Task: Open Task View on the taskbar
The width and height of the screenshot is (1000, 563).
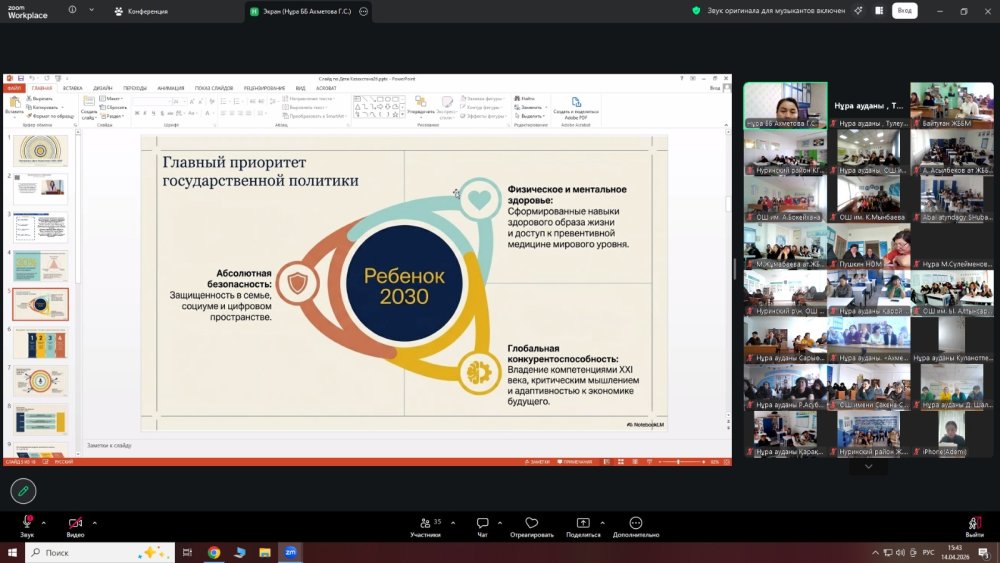Action: click(187, 552)
